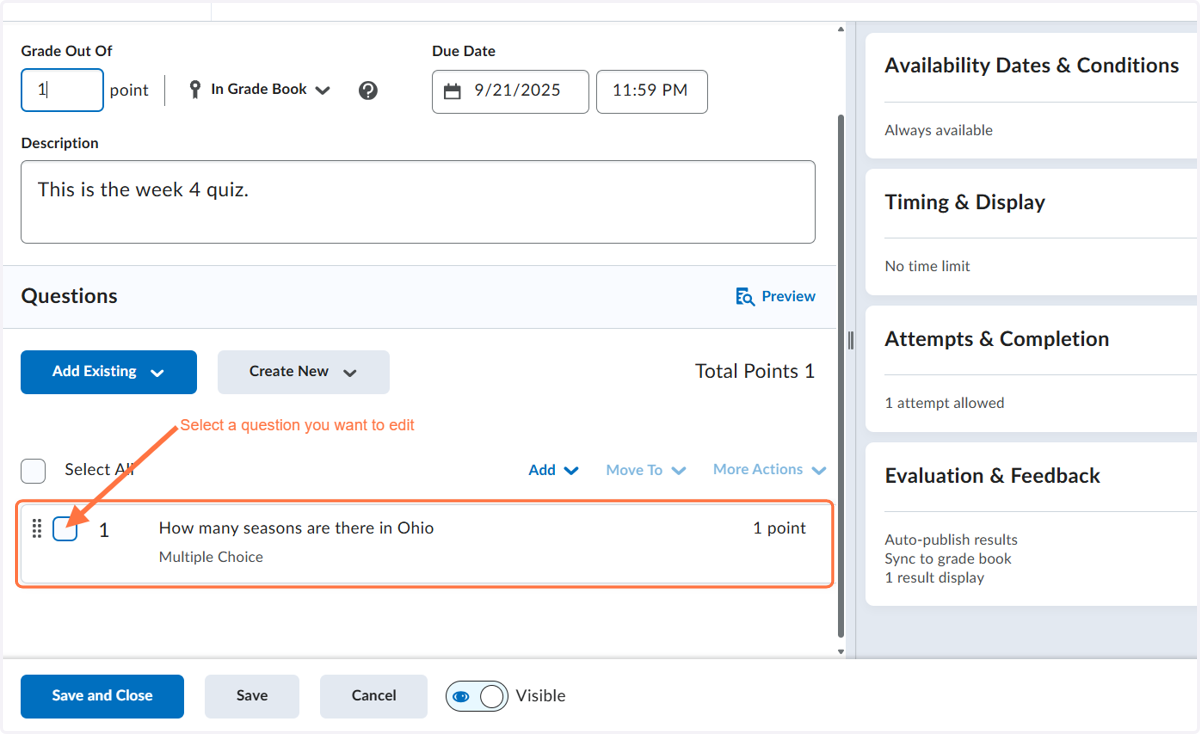Click the Description text box
This screenshot has width=1200, height=734.
418,202
